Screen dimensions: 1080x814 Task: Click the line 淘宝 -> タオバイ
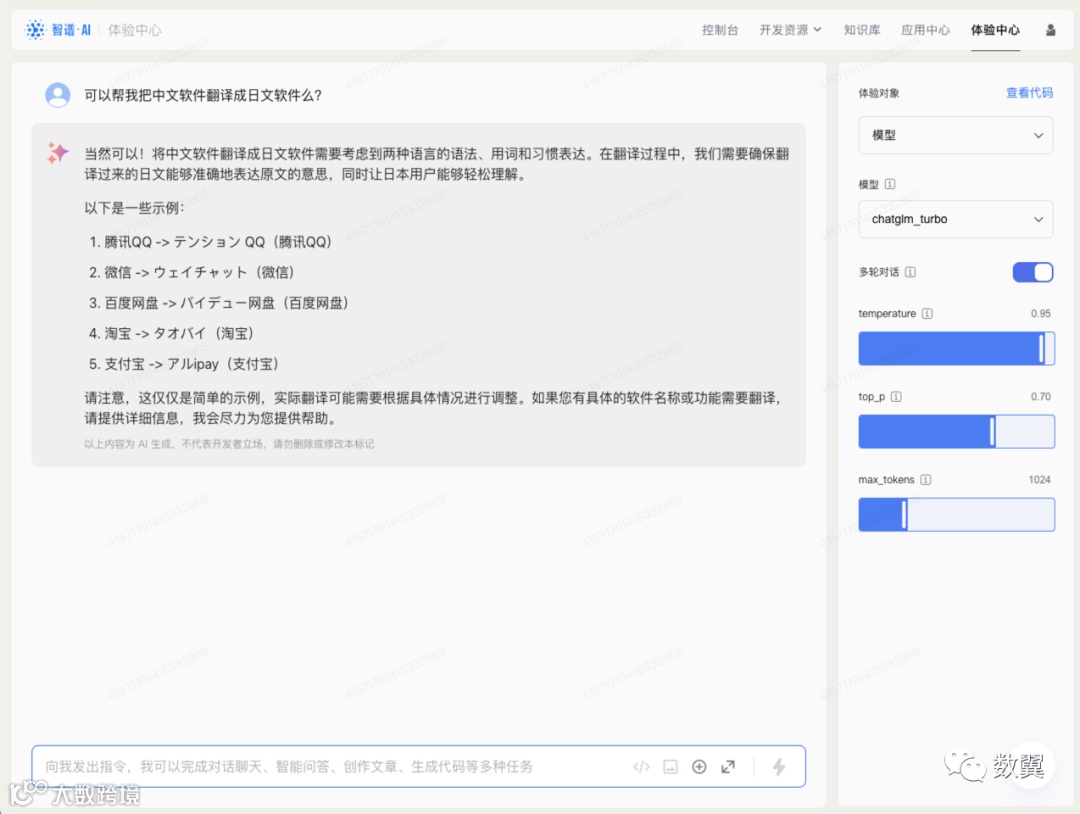point(172,333)
